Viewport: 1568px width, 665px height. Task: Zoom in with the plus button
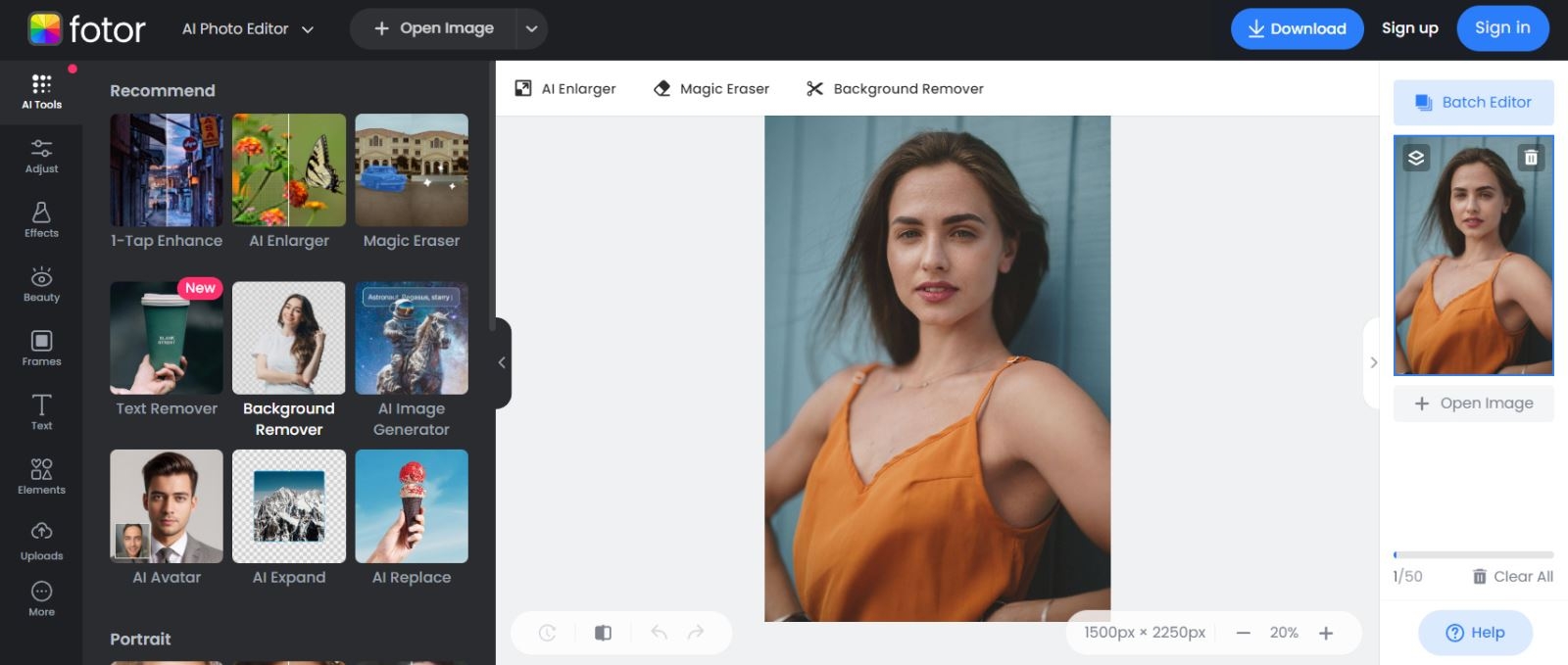[1326, 633]
